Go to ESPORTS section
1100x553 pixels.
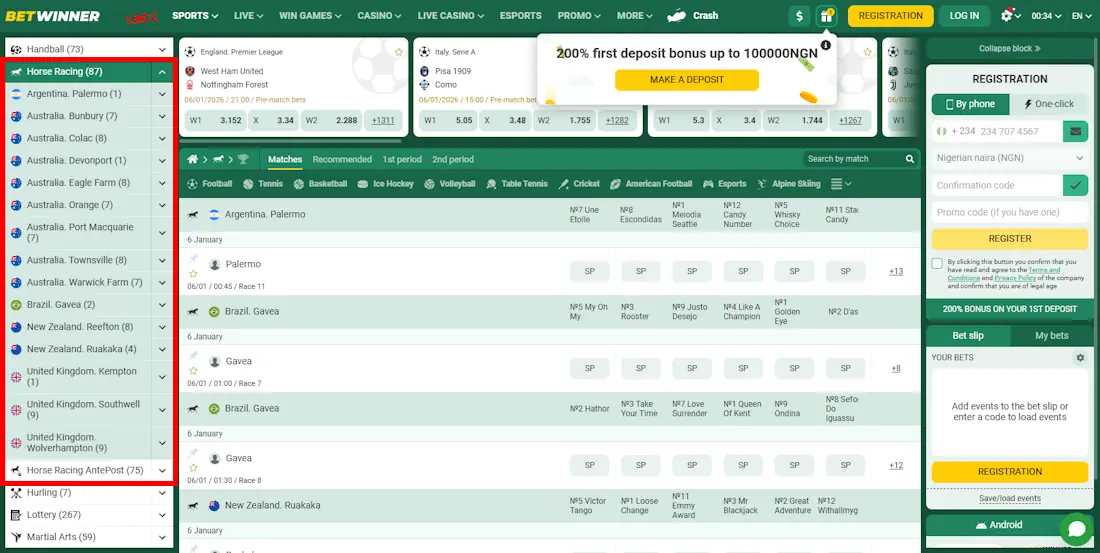click(x=521, y=15)
